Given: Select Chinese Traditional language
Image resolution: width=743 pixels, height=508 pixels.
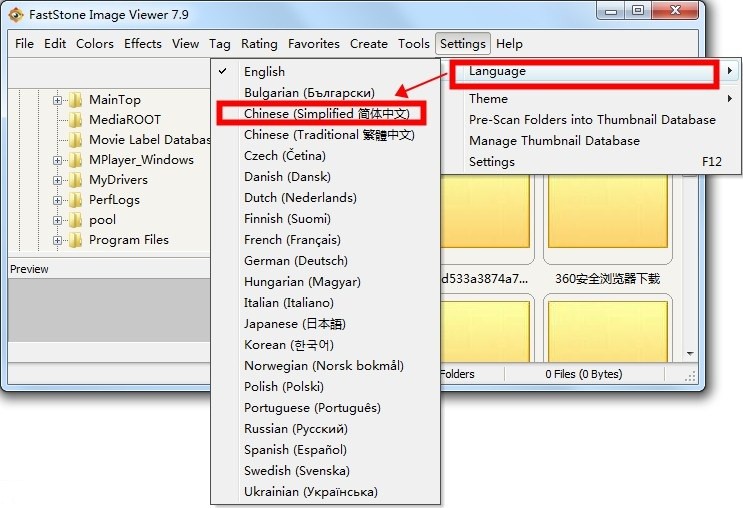Looking at the screenshot, I should 325,135.
